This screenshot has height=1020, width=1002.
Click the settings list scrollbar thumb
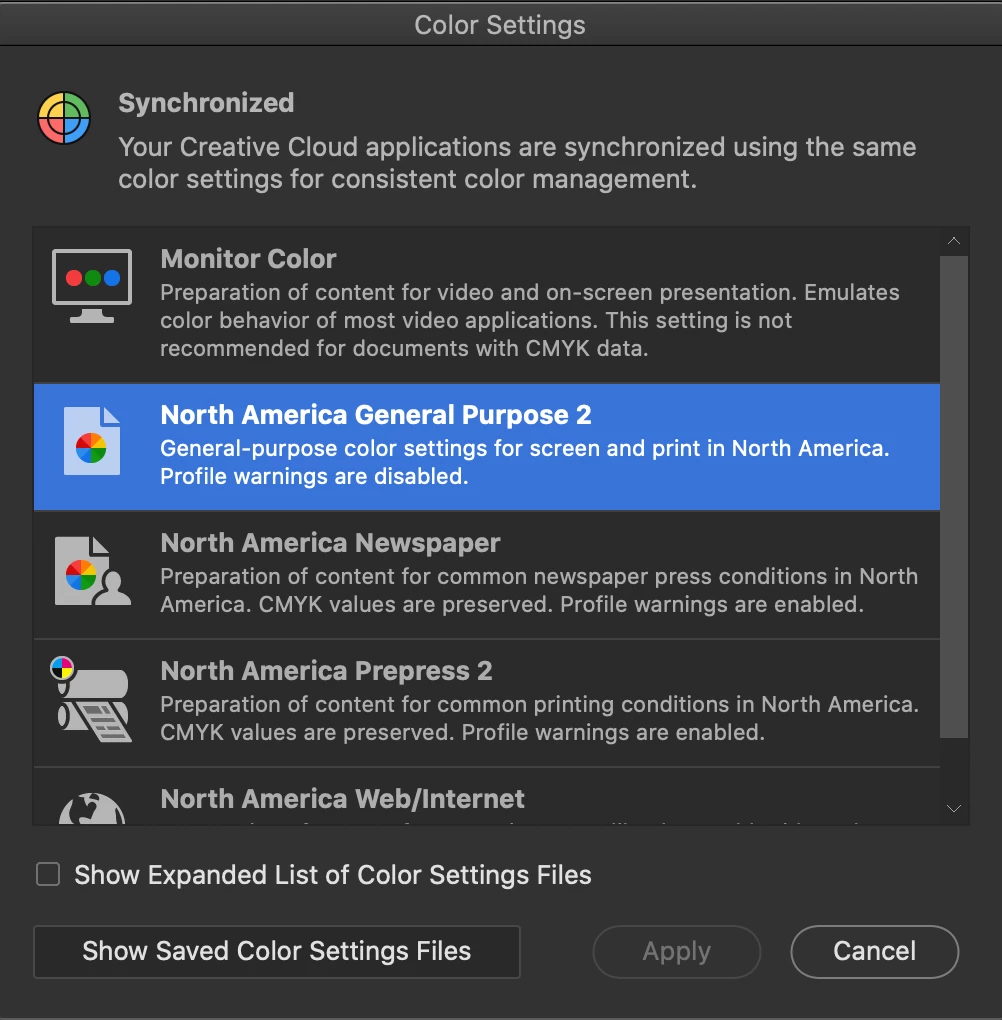pyautogui.click(x=954, y=497)
